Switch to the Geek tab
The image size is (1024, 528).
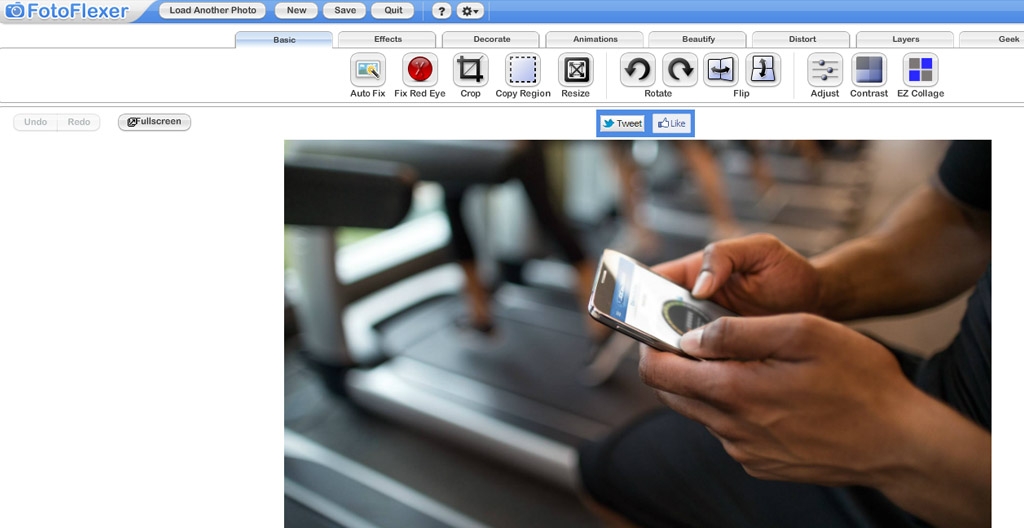pyautogui.click(x=993, y=39)
